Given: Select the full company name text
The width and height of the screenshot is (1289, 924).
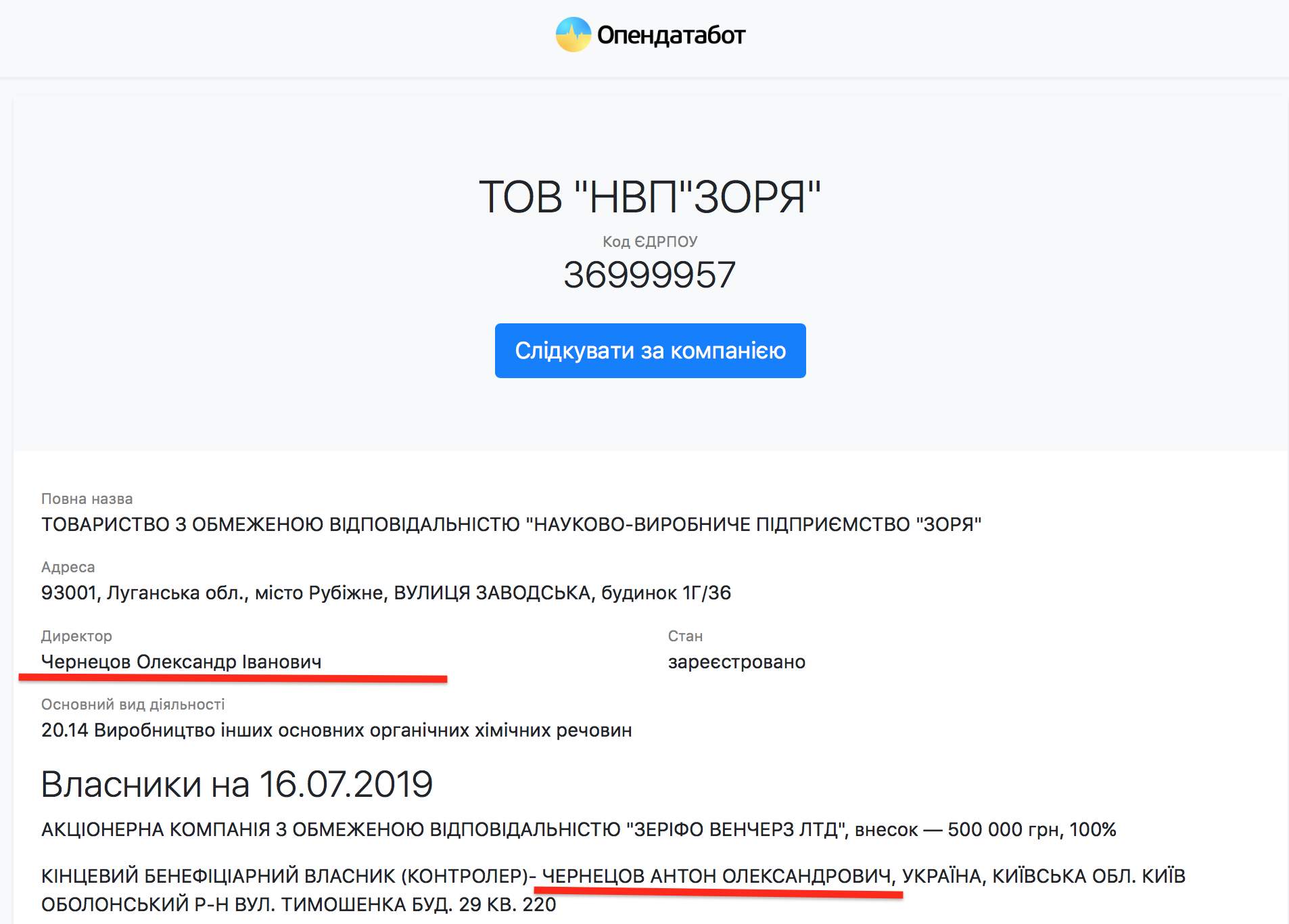Looking at the screenshot, I should (x=511, y=524).
